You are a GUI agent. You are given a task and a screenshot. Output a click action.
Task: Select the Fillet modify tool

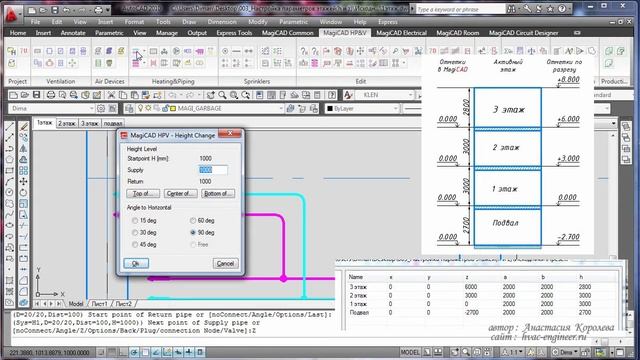click(24, 292)
